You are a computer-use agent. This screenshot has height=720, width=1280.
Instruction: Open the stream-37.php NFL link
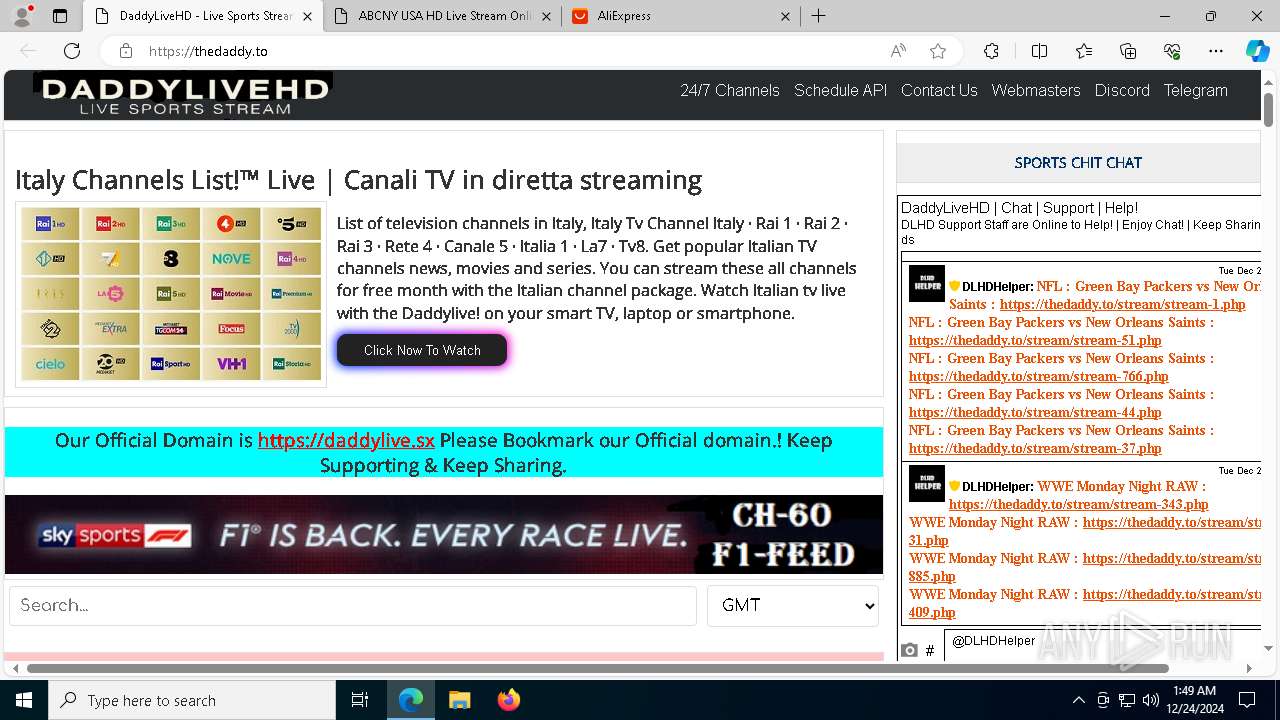pos(1035,448)
